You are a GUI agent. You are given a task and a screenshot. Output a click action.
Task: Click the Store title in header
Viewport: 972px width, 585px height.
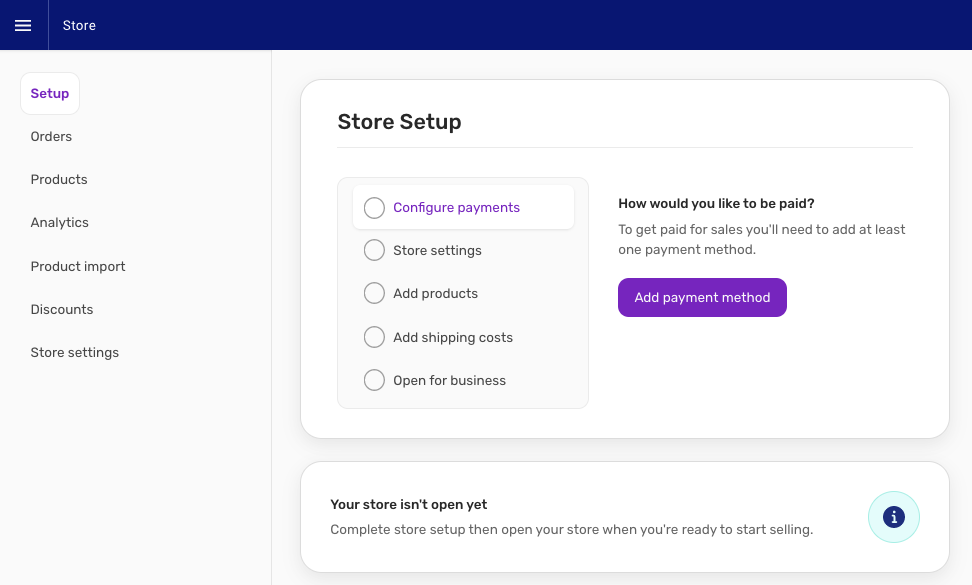tap(79, 25)
